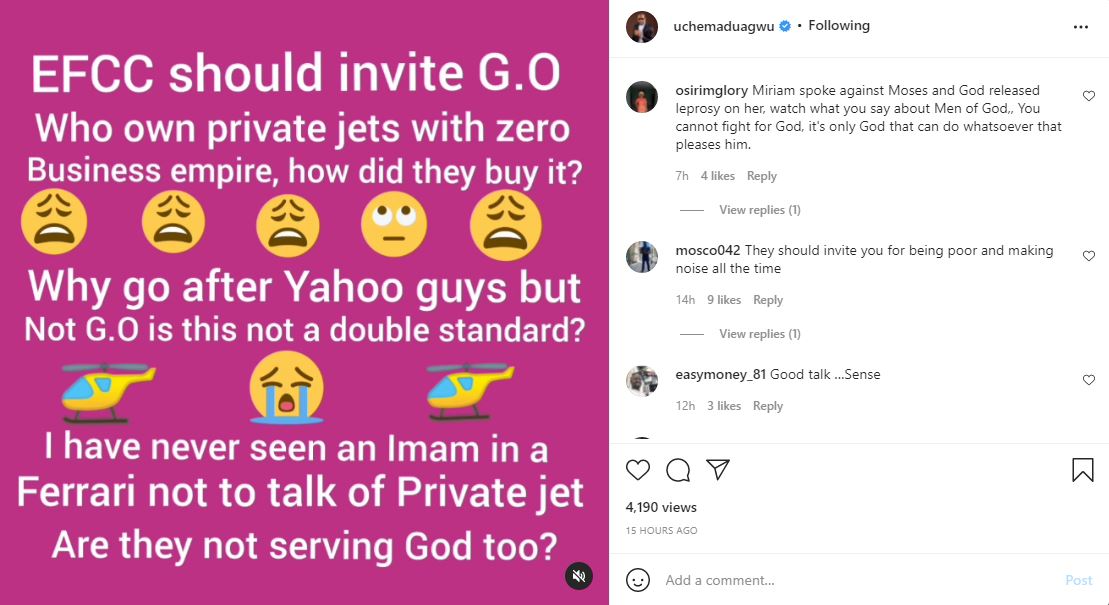Screen dimensions: 1109x605
Task: Save the post with the bookmark icon
Action: [1082, 470]
